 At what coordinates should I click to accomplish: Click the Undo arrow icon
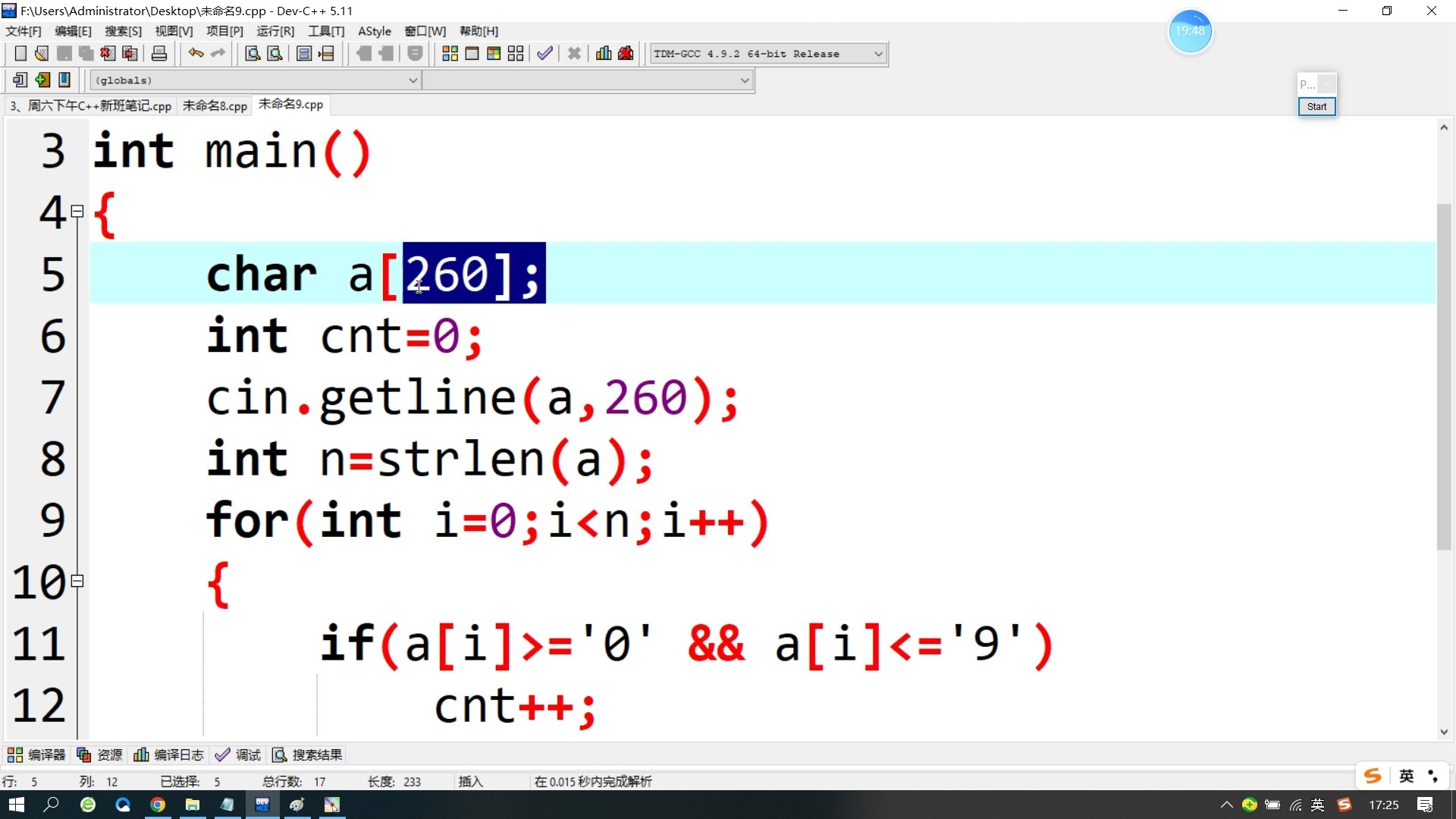point(196,54)
